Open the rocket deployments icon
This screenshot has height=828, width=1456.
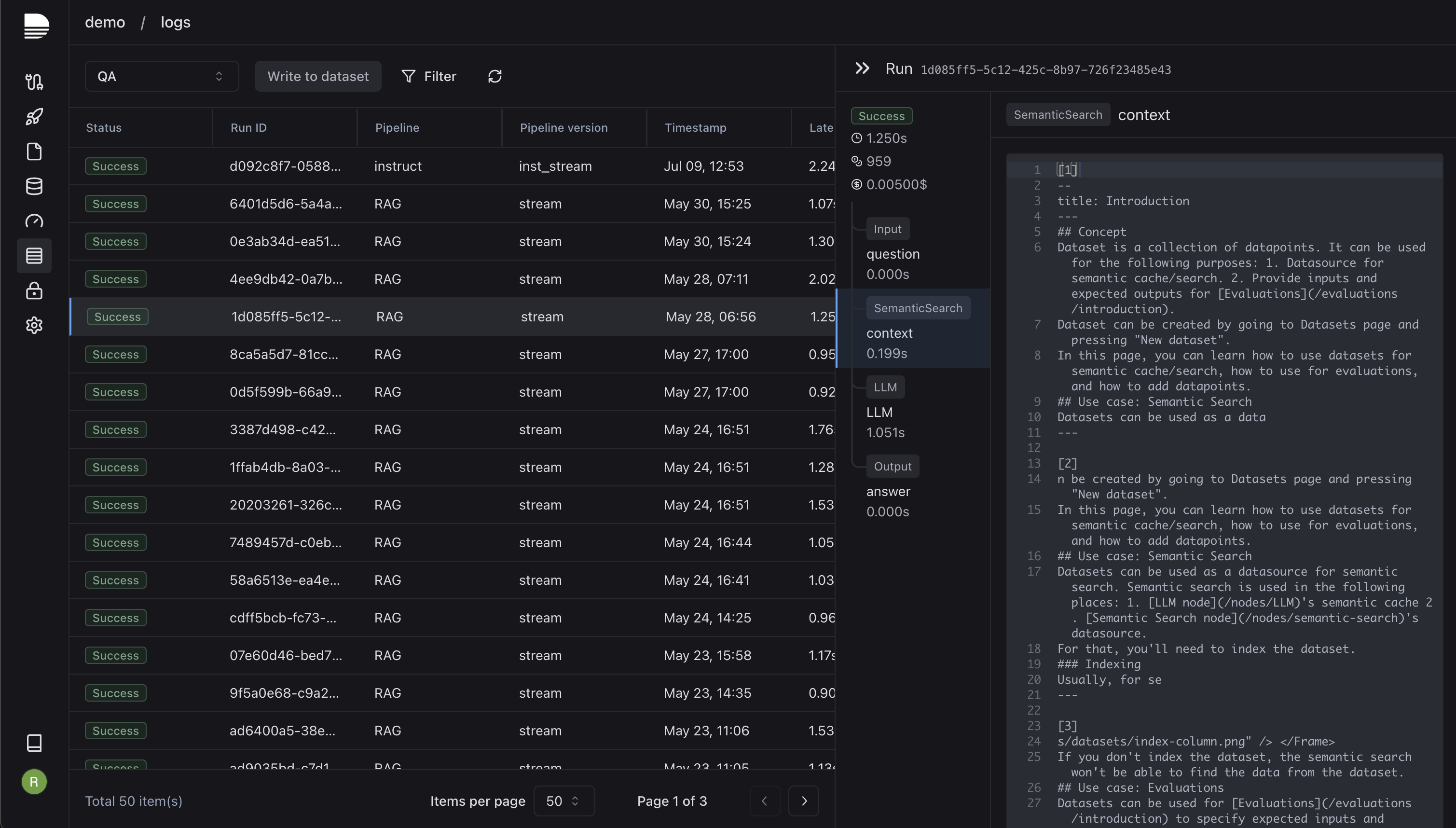[x=34, y=117]
